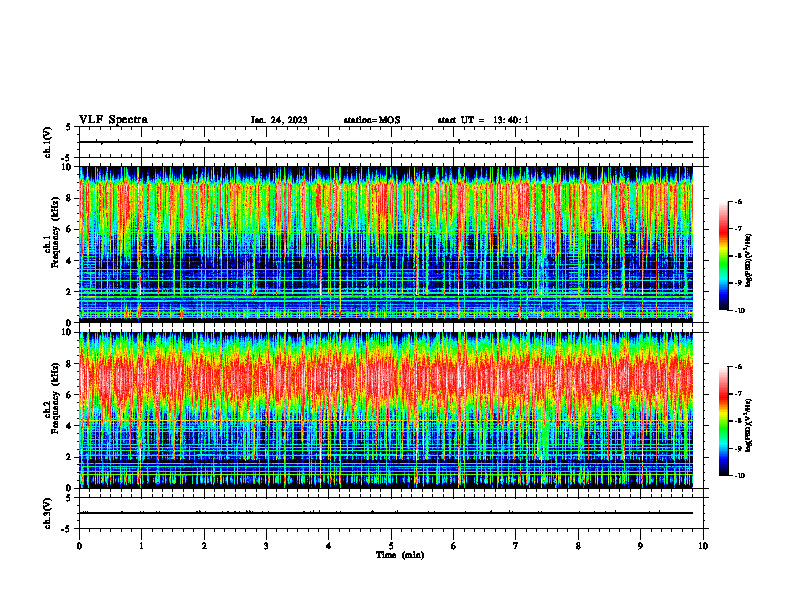Click the "start UT = 13:40:1" header text
792x612 pixels.
(x=483, y=120)
